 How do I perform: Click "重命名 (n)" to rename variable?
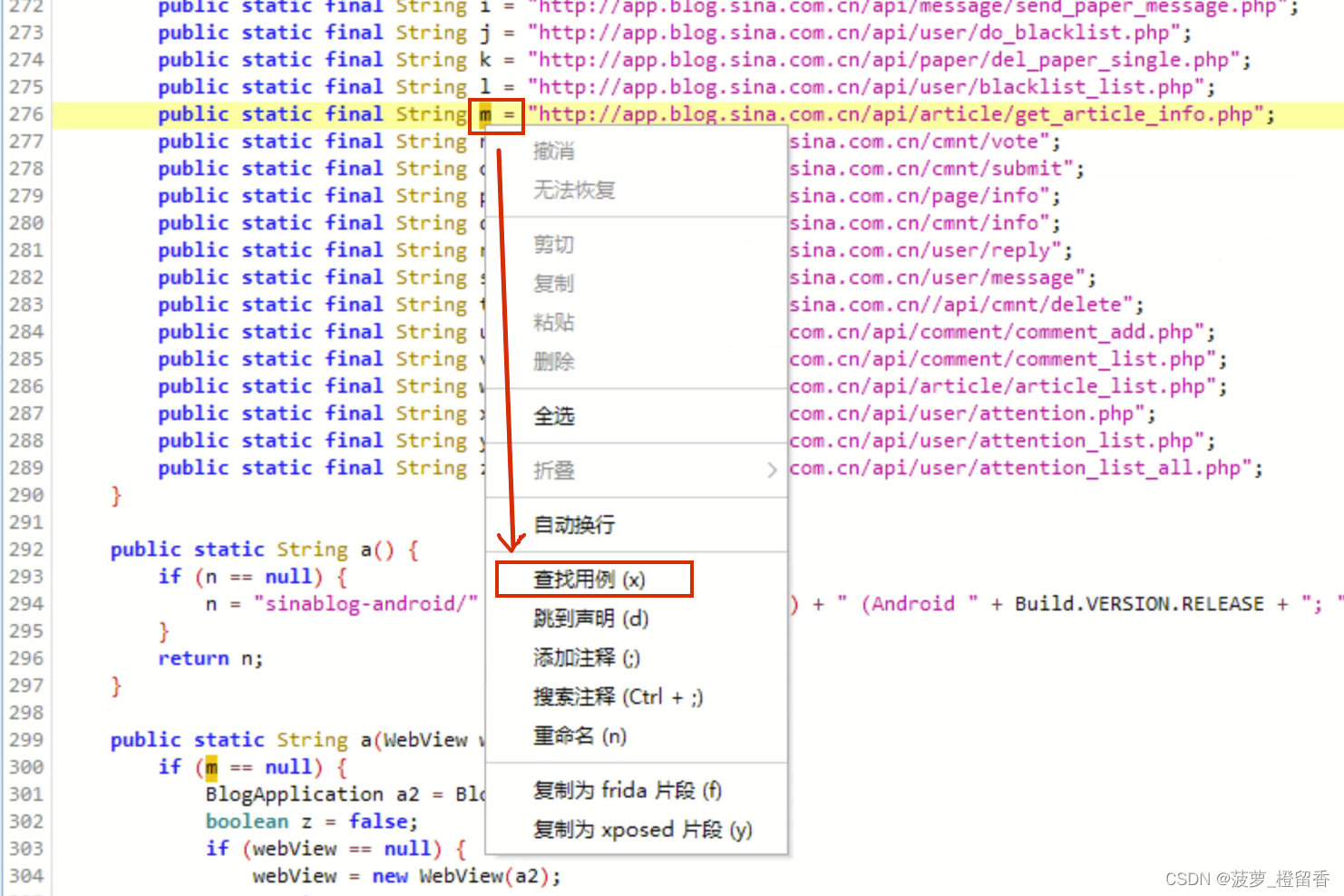tap(579, 735)
